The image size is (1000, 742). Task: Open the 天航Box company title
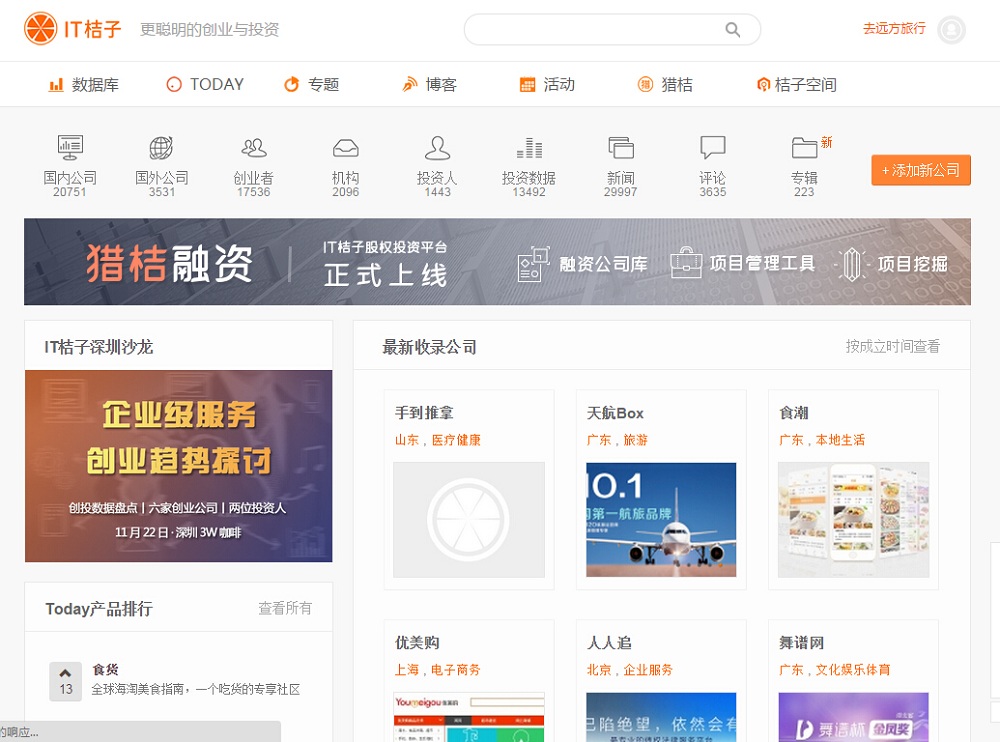(x=615, y=413)
